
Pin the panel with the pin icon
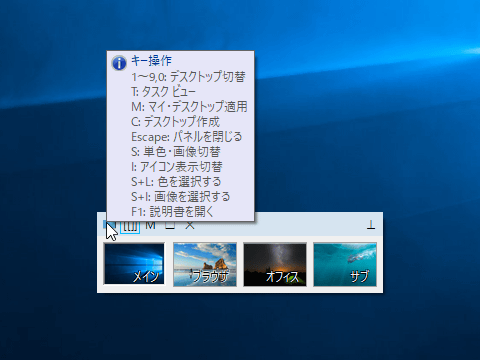click(371, 225)
